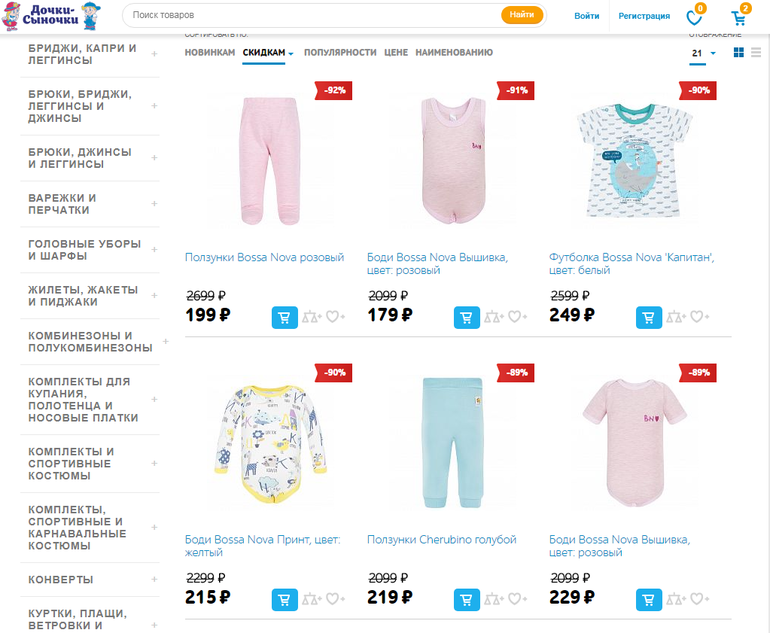The image size is (770, 633).
Task: Switch to list view display icon
Action: [756, 52]
